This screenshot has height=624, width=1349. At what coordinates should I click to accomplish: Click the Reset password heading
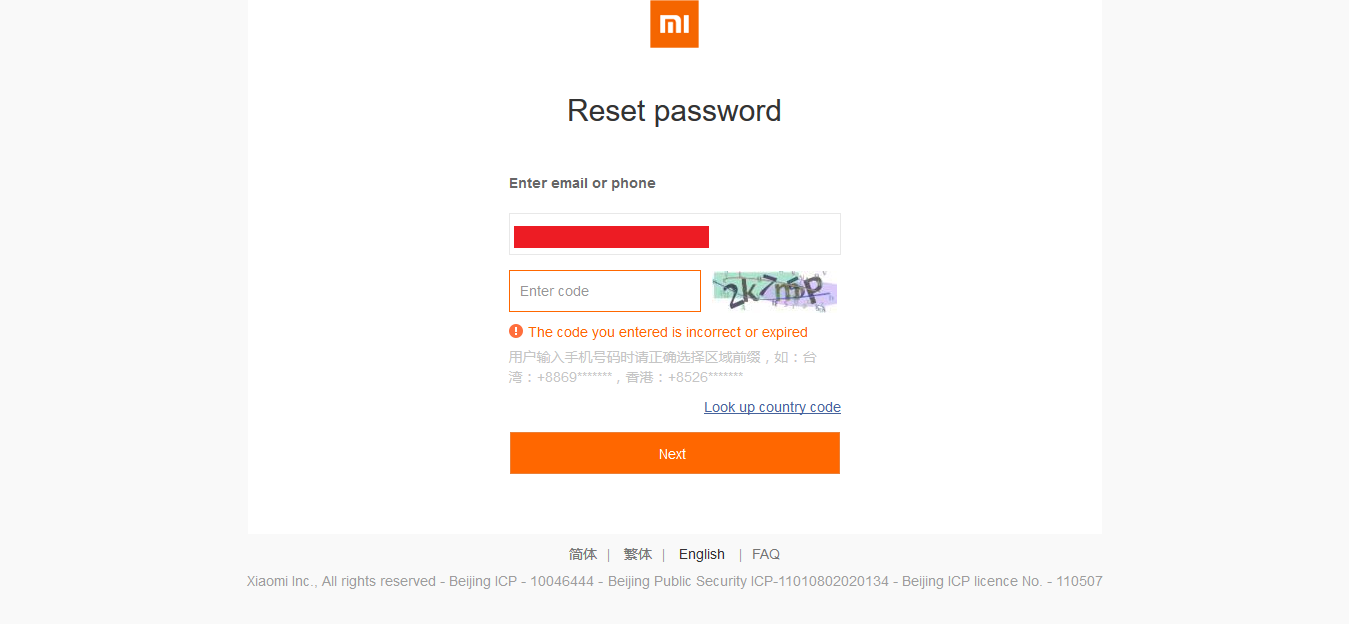674,110
